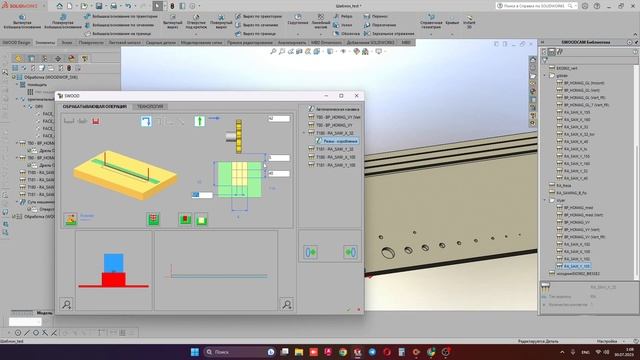
Task: Click the Select cursor tool icon
Action: click(x=158, y=6)
